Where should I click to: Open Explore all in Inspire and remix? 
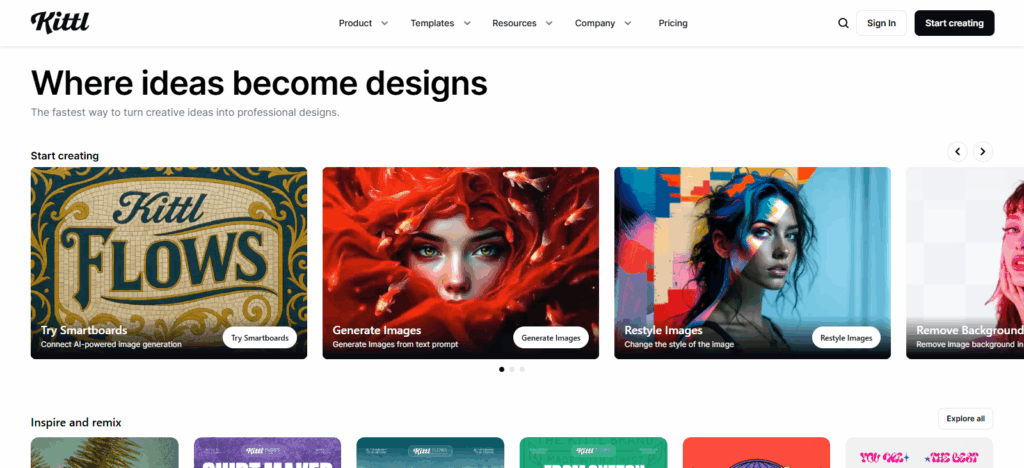pos(965,418)
